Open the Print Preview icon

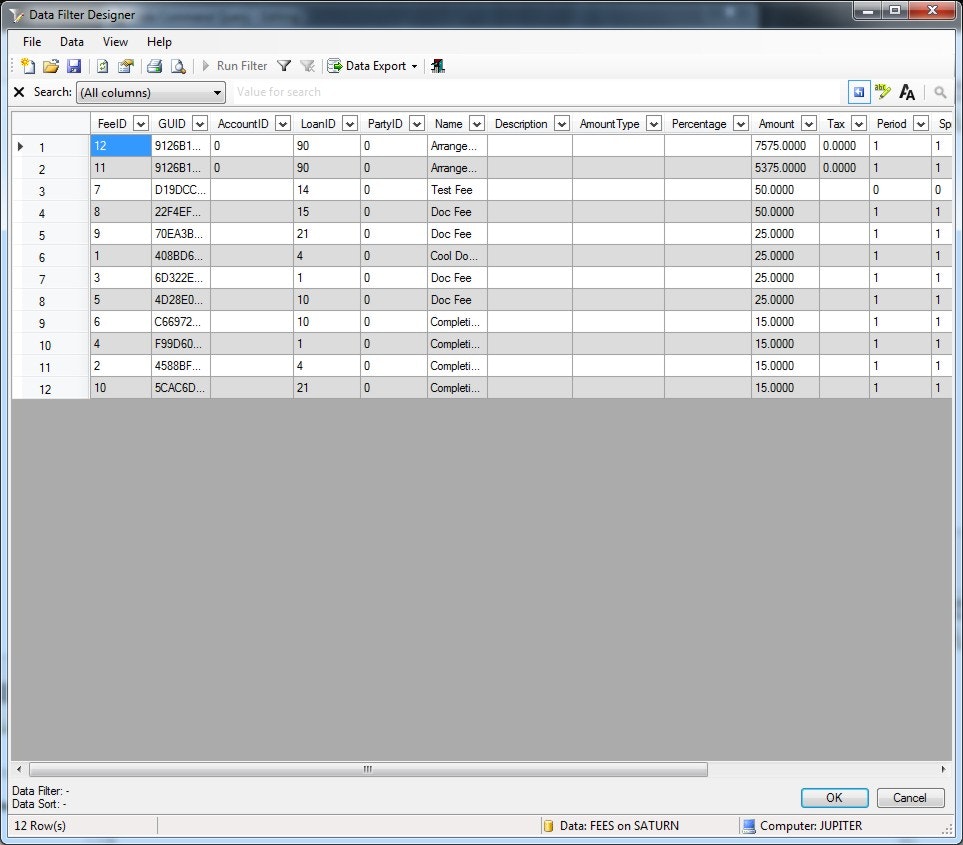[x=178, y=66]
